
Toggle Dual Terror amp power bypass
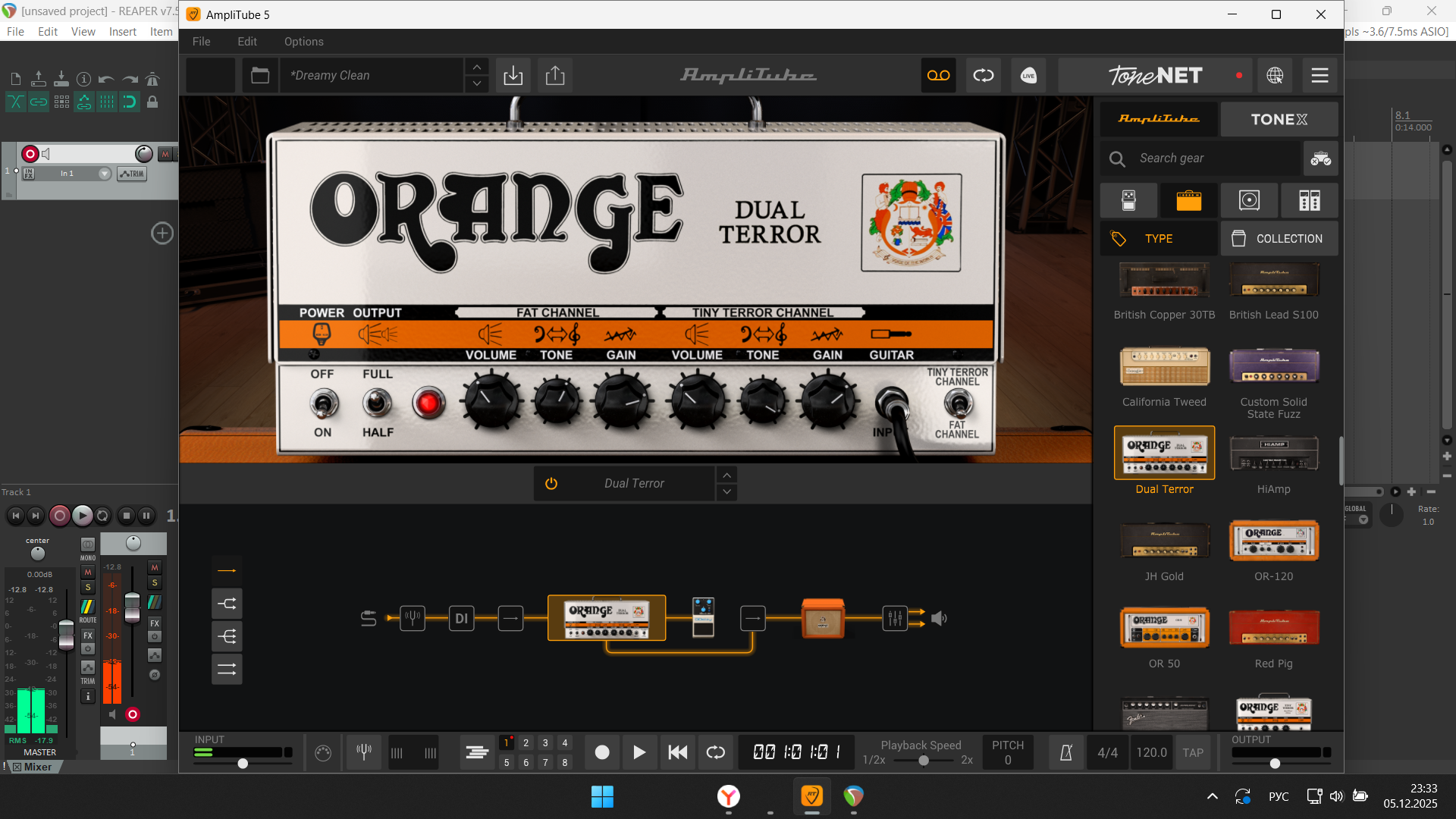[551, 484]
